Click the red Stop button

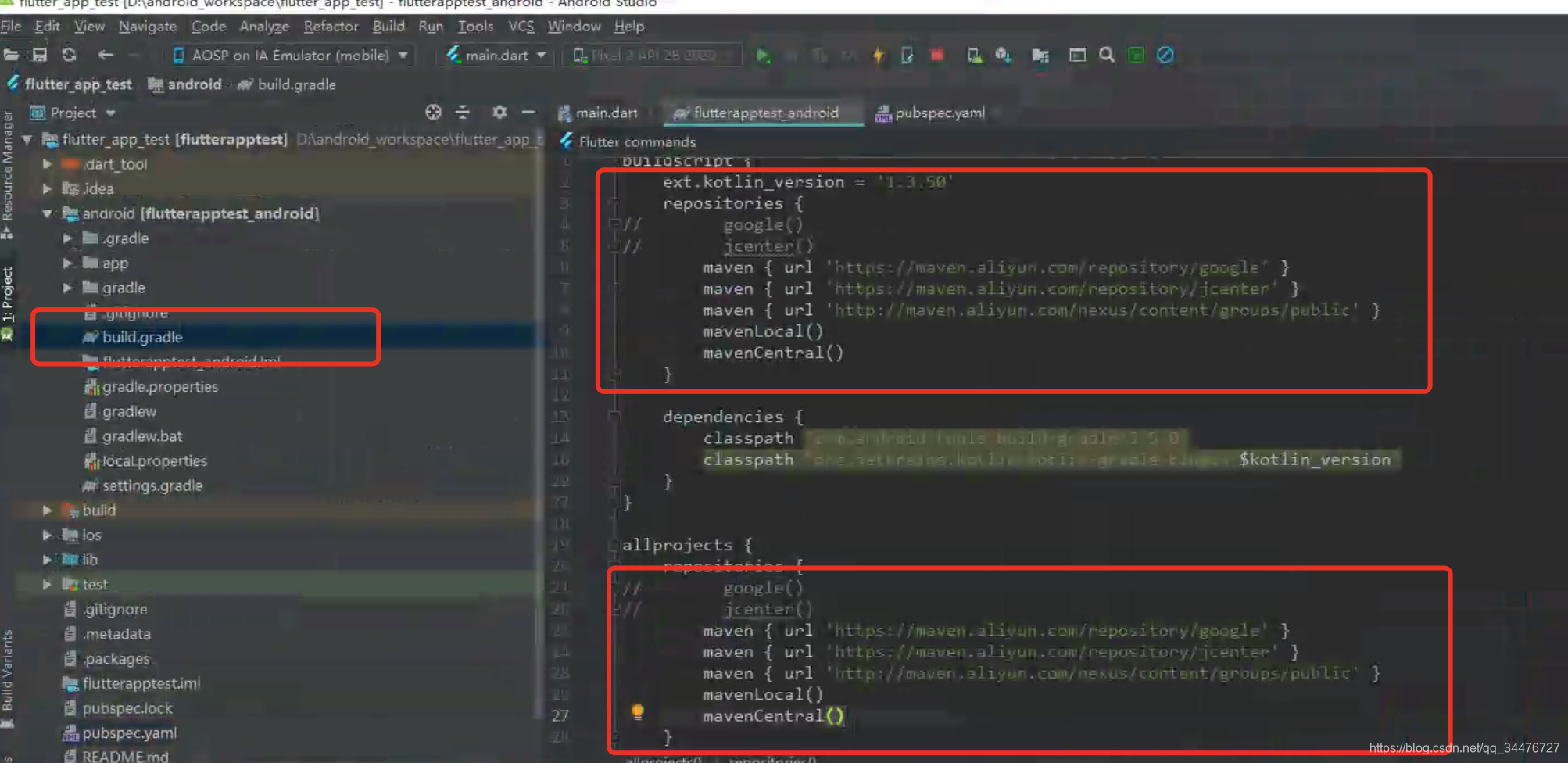[x=936, y=56]
